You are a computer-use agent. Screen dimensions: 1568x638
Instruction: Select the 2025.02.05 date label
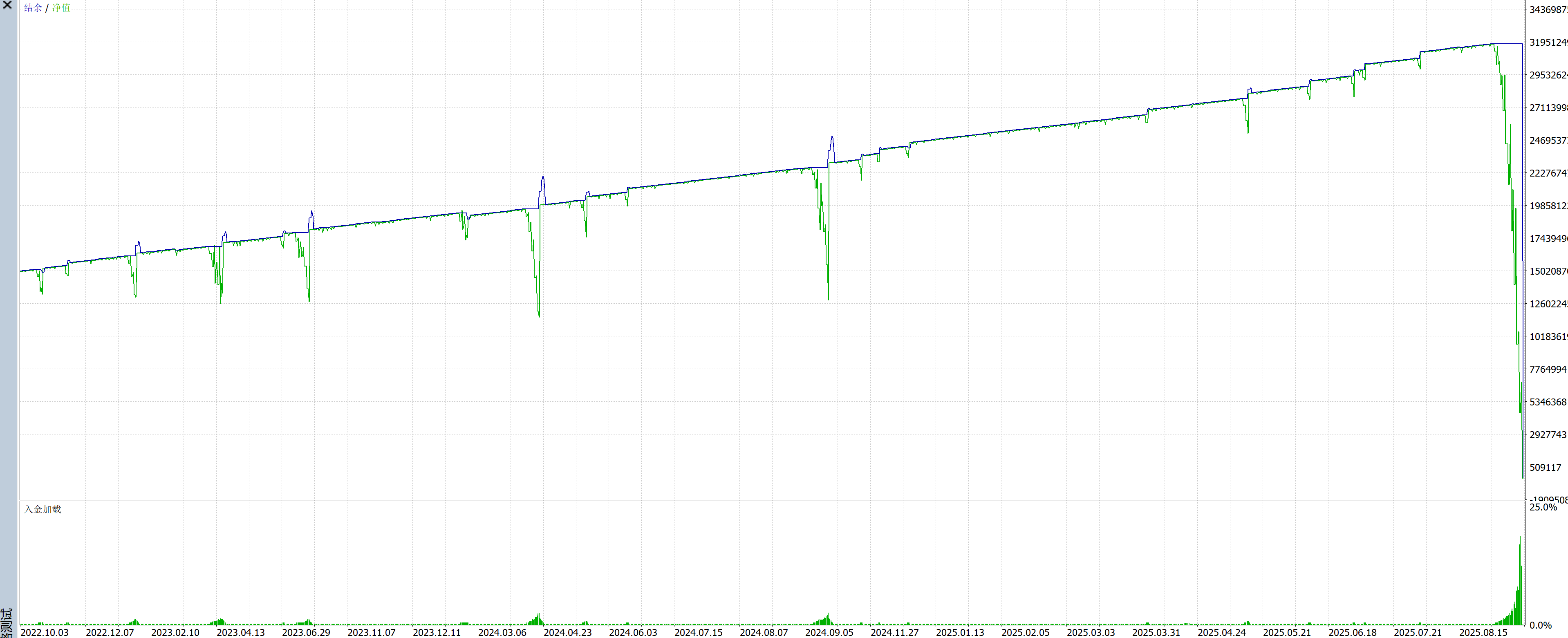click(1026, 632)
